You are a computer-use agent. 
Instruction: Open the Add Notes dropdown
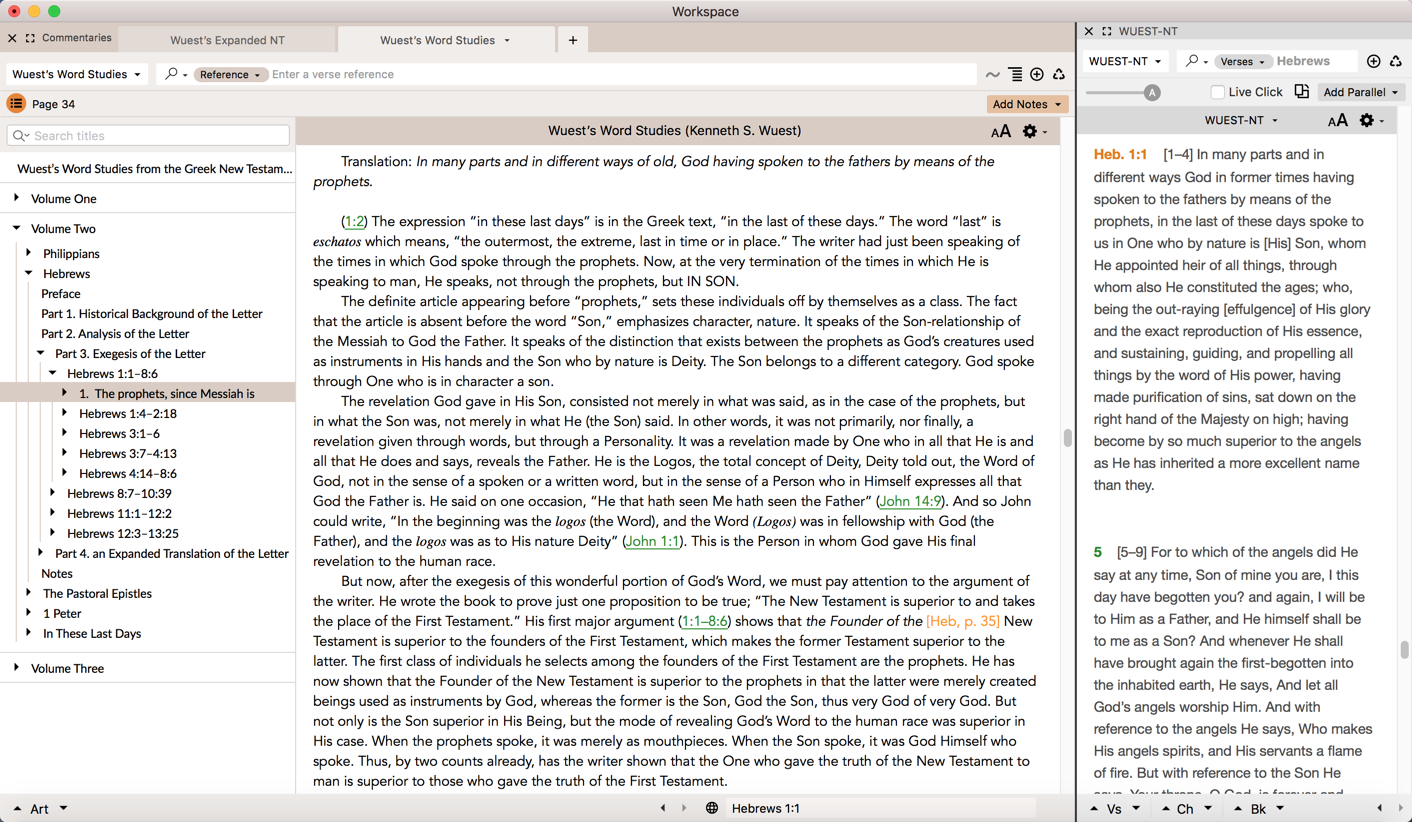coord(1027,104)
